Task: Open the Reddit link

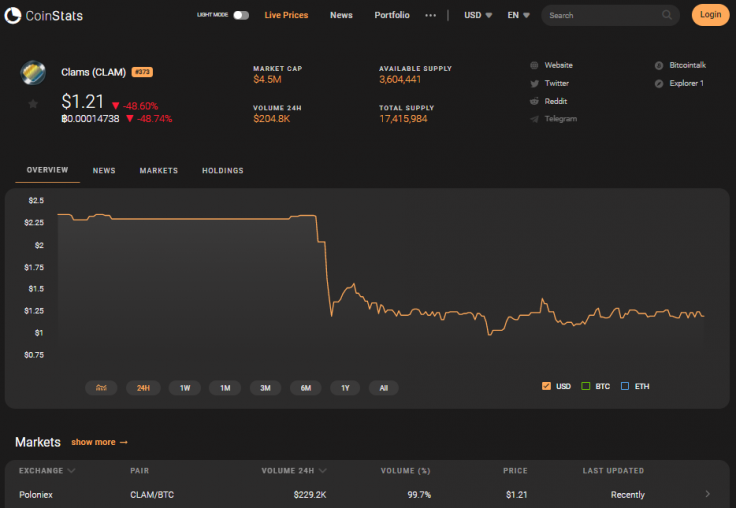Action: [x=555, y=101]
